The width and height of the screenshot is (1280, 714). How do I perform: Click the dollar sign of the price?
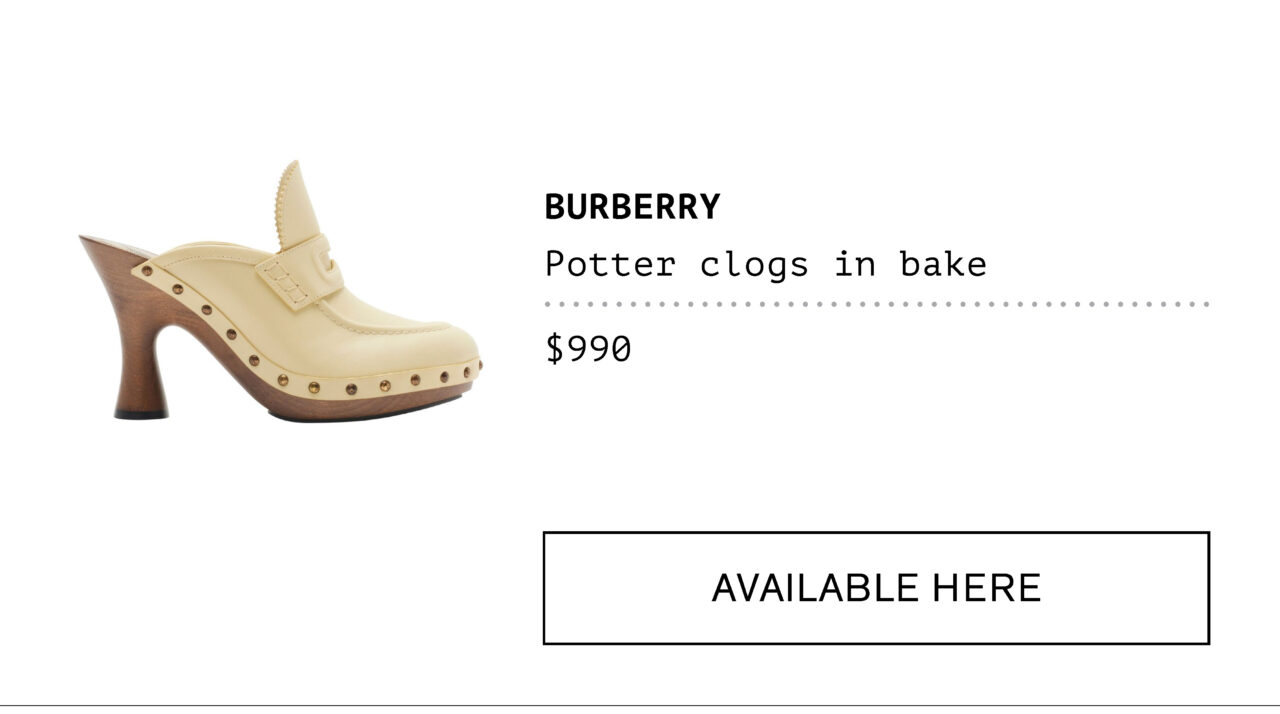[x=555, y=349]
